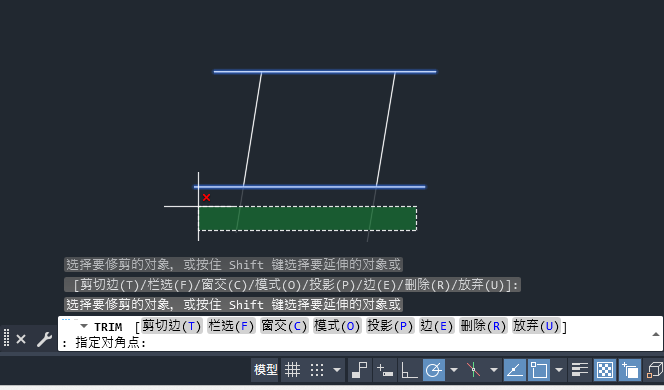Open command line customize wrench icon
This screenshot has width=664, height=390.
click(44, 339)
